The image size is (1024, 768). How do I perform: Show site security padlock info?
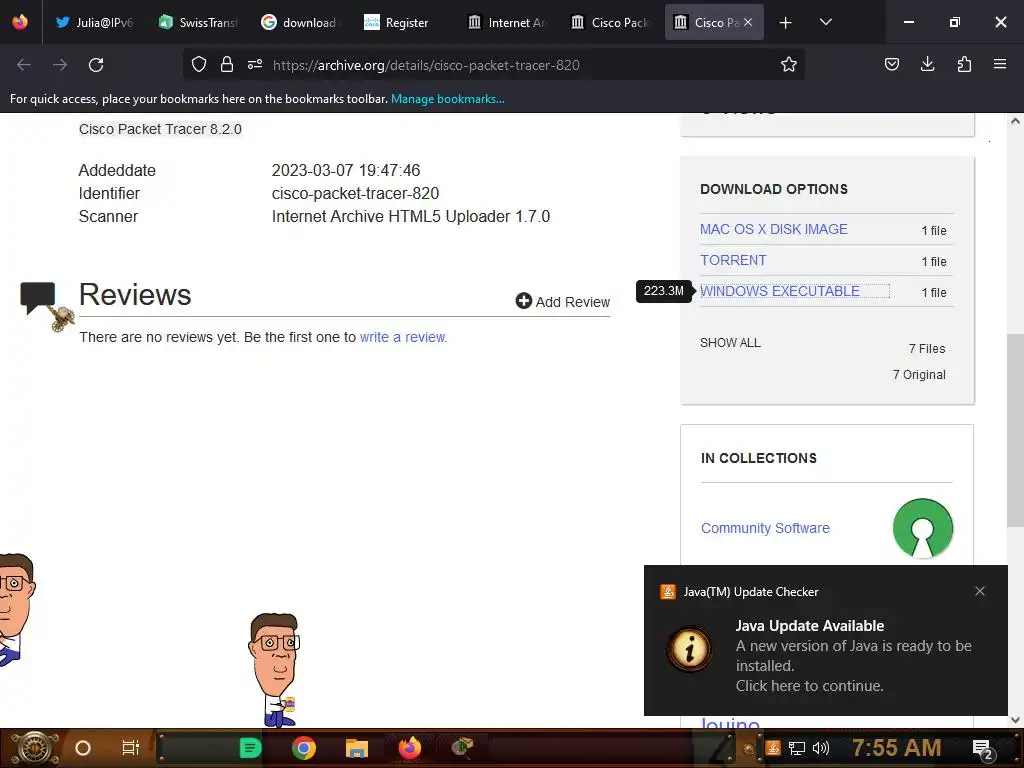[x=227, y=64]
